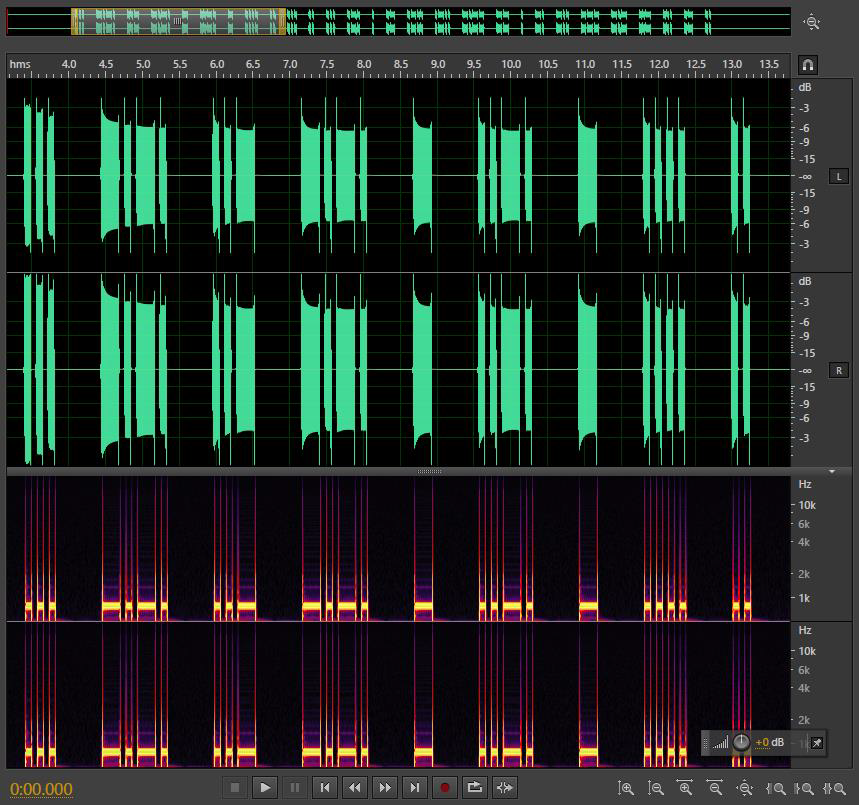Click the Skip Selection button
Screen dimensions: 859x805
coord(505,787)
